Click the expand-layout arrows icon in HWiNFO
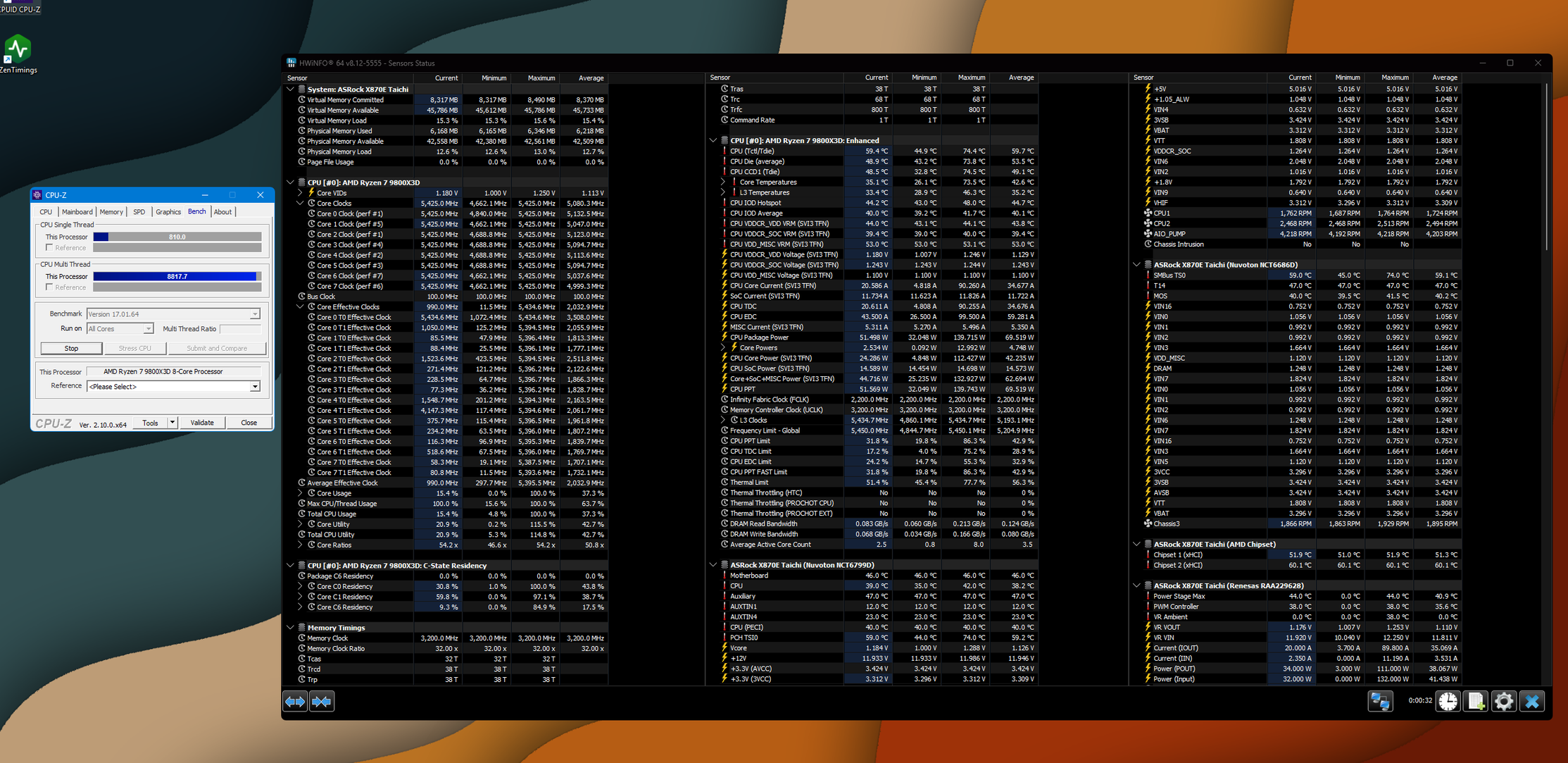The image size is (1568, 763). pos(295,702)
